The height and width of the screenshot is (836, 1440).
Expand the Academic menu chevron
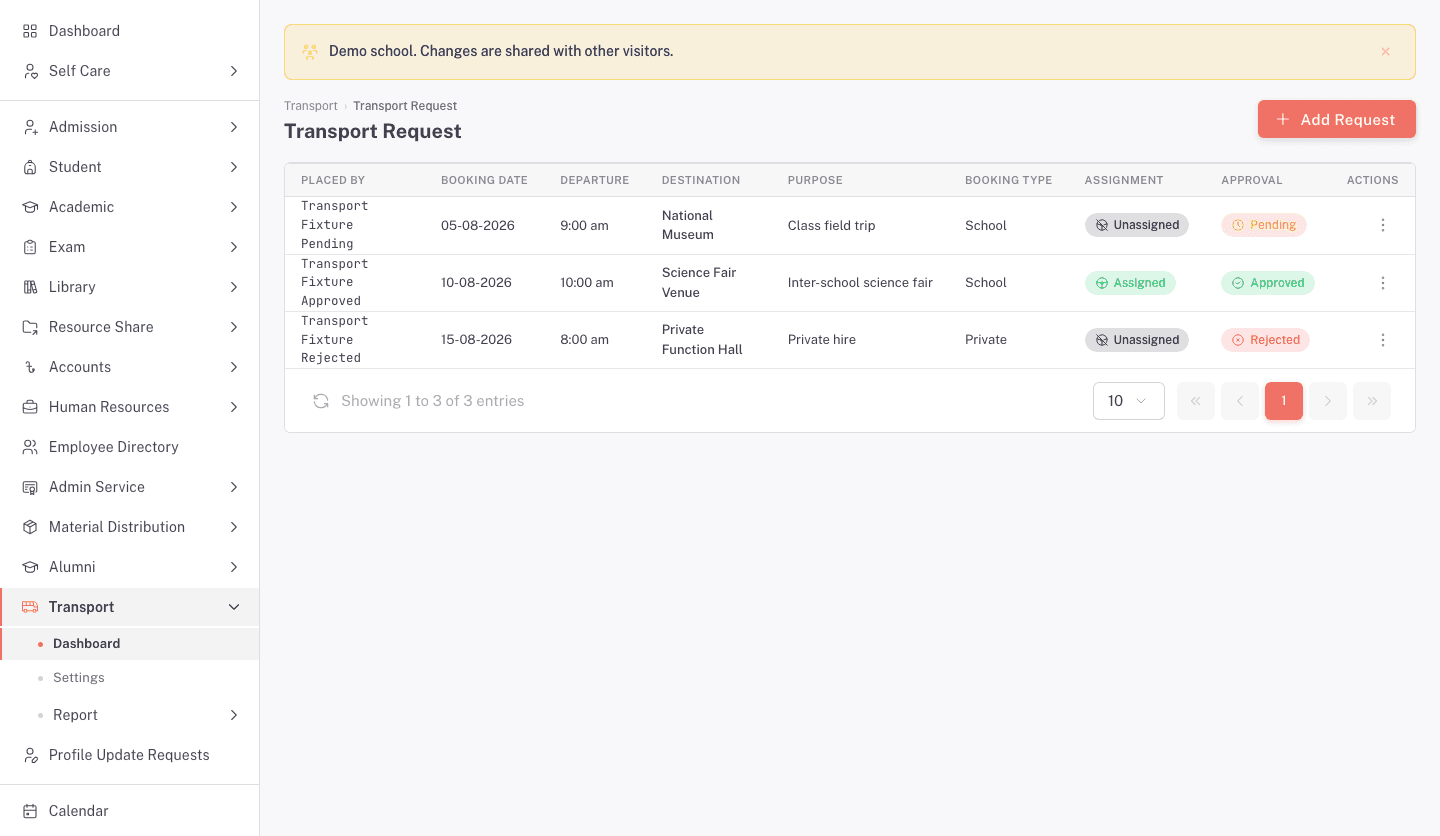coord(234,207)
